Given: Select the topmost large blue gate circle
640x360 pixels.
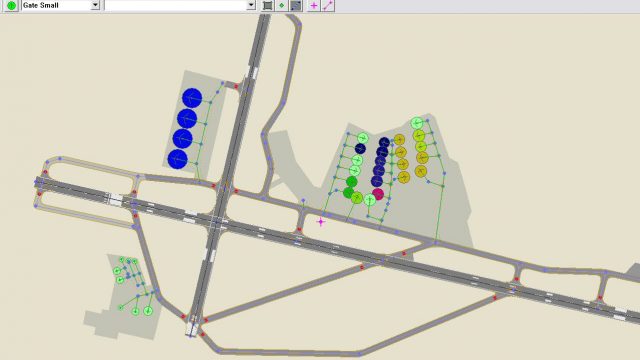Looking at the screenshot, I should [x=192, y=98].
